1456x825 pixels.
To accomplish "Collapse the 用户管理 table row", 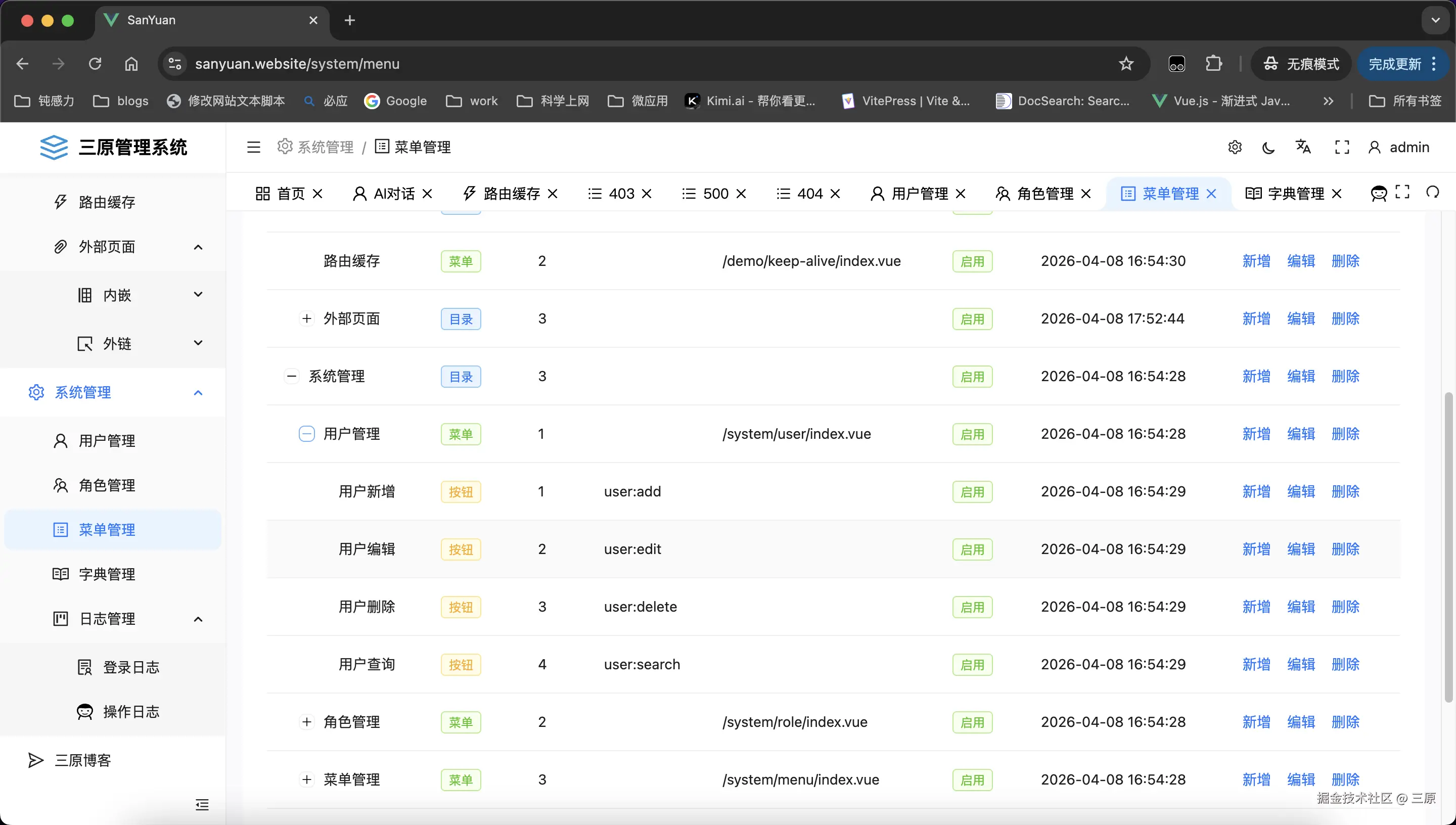I will 306,434.
